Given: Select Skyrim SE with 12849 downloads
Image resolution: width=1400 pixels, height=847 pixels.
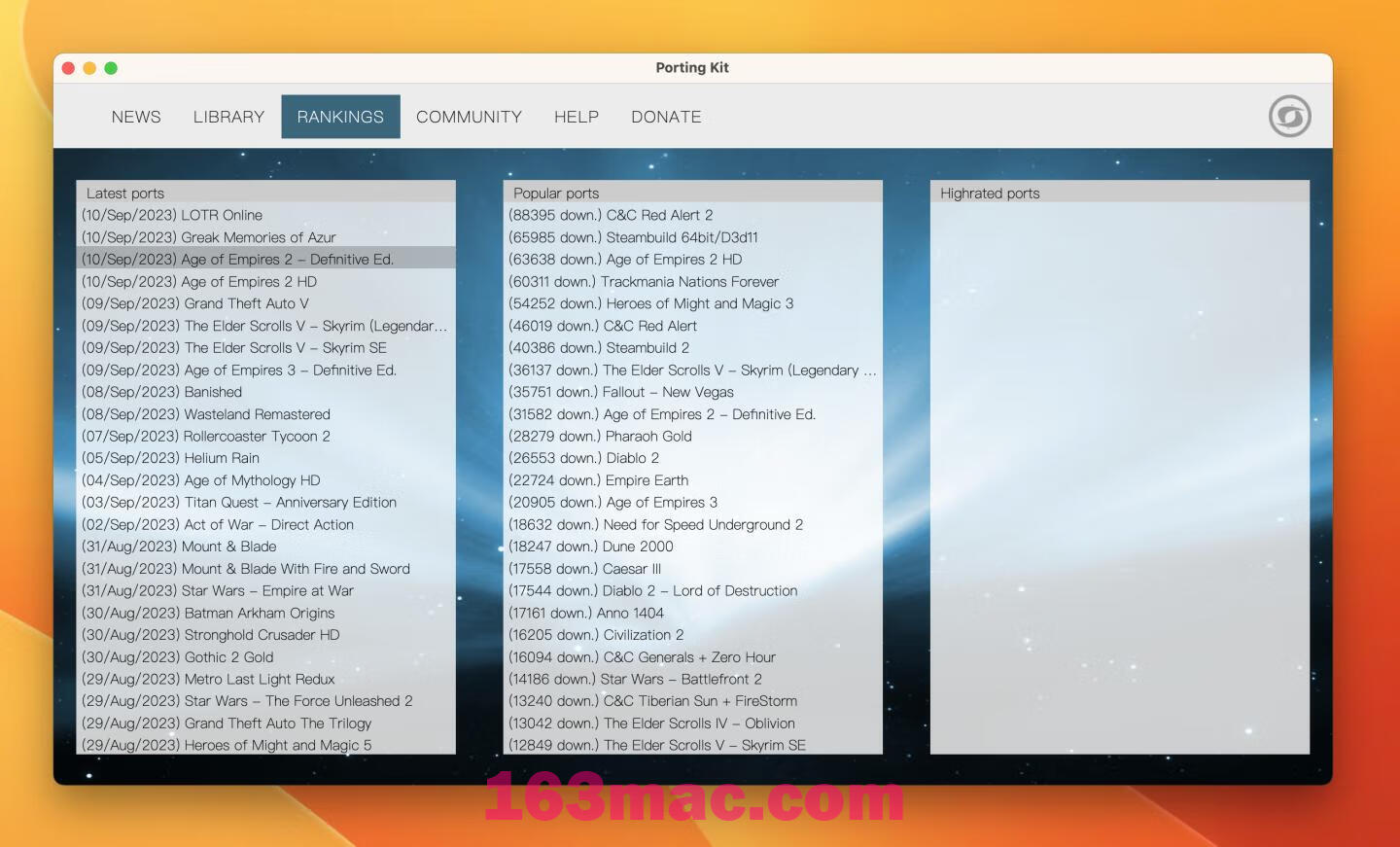Looking at the screenshot, I should click(x=693, y=745).
